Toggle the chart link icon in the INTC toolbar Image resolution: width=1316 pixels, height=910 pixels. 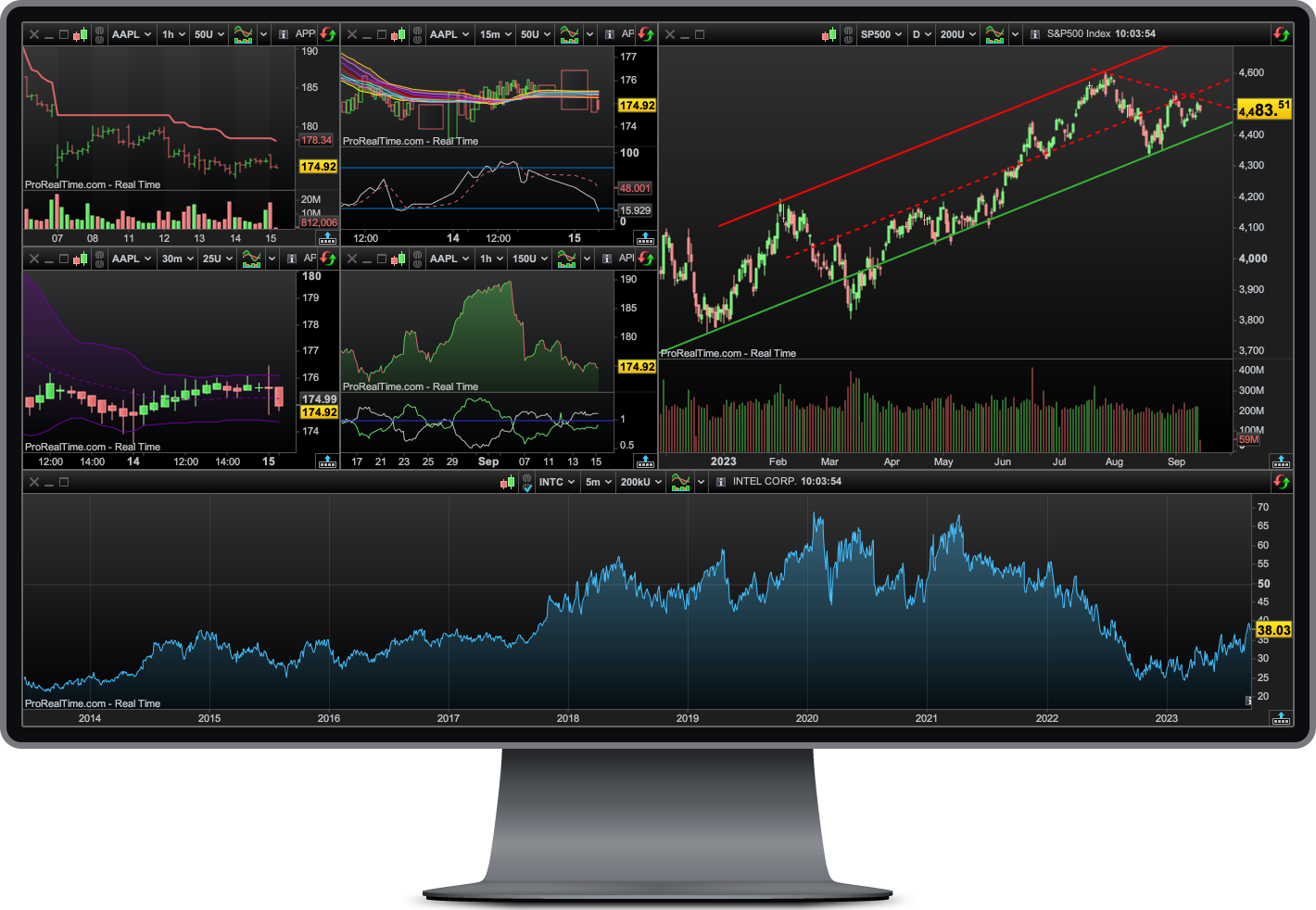click(x=526, y=482)
